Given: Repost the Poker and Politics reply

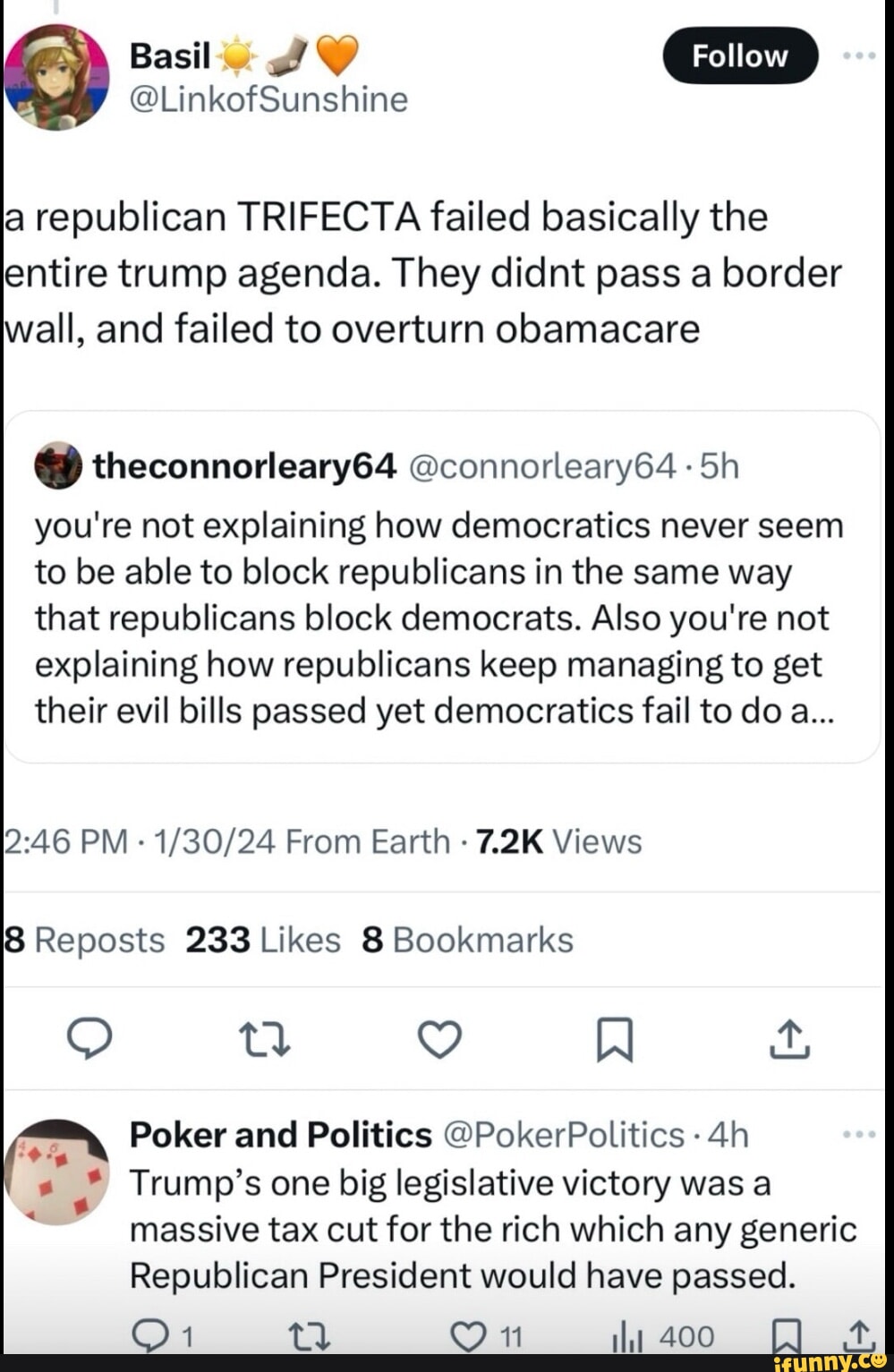Looking at the screenshot, I should 310,1336.
